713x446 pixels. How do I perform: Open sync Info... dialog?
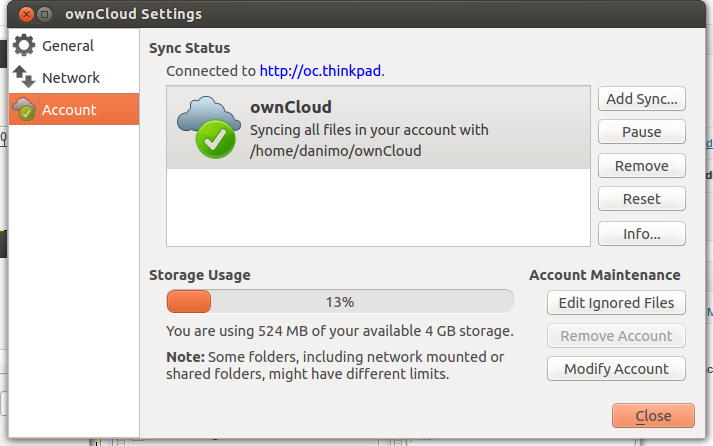point(642,234)
